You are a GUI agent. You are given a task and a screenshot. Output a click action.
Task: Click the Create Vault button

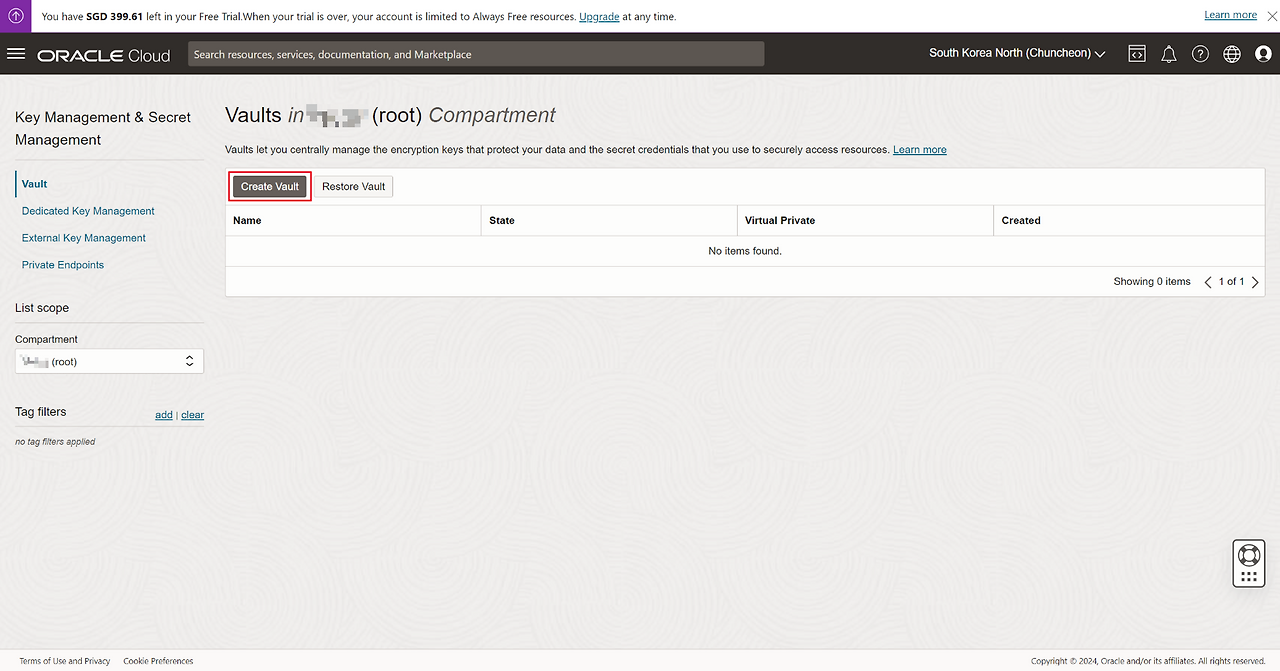[x=270, y=186]
